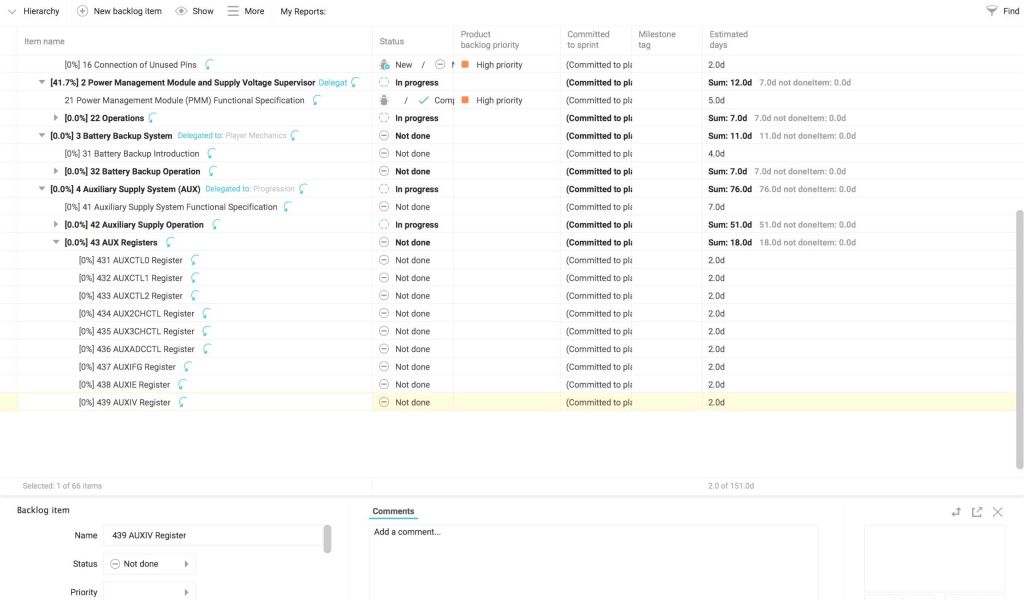Pop out the detail panel in a new window
Viewport: 1024px width, 600px height.
[977, 512]
